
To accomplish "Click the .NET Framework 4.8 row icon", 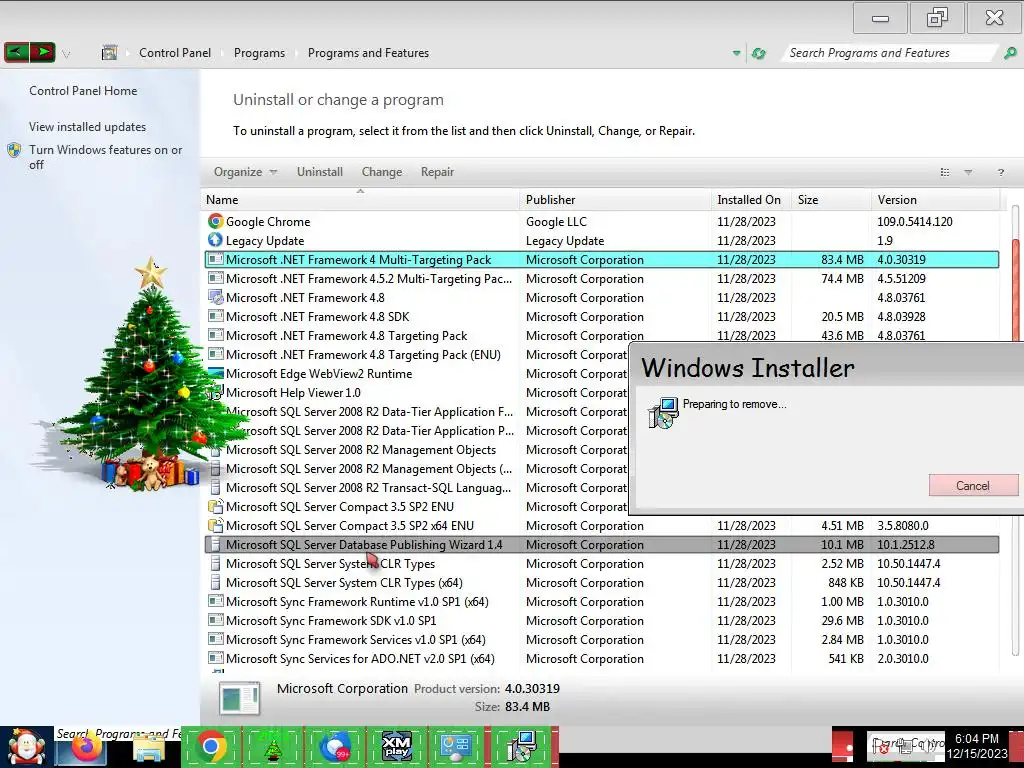I will click(x=215, y=297).
